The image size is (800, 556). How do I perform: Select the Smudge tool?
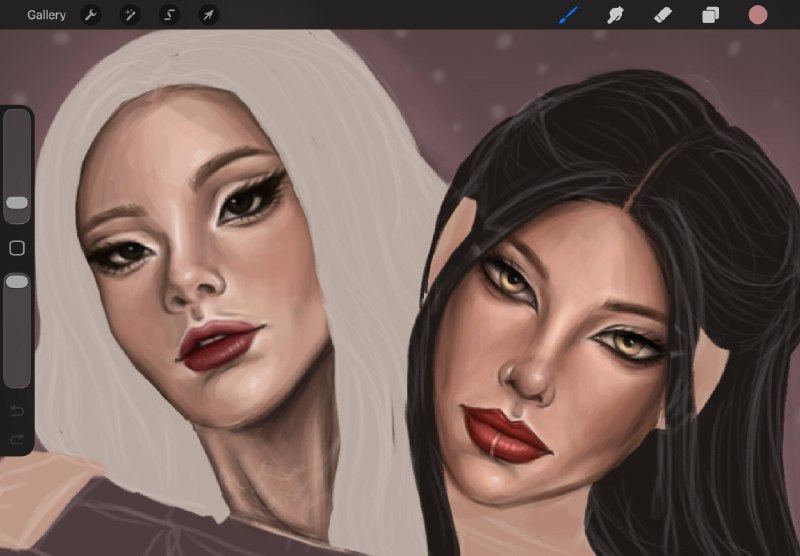(615, 15)
